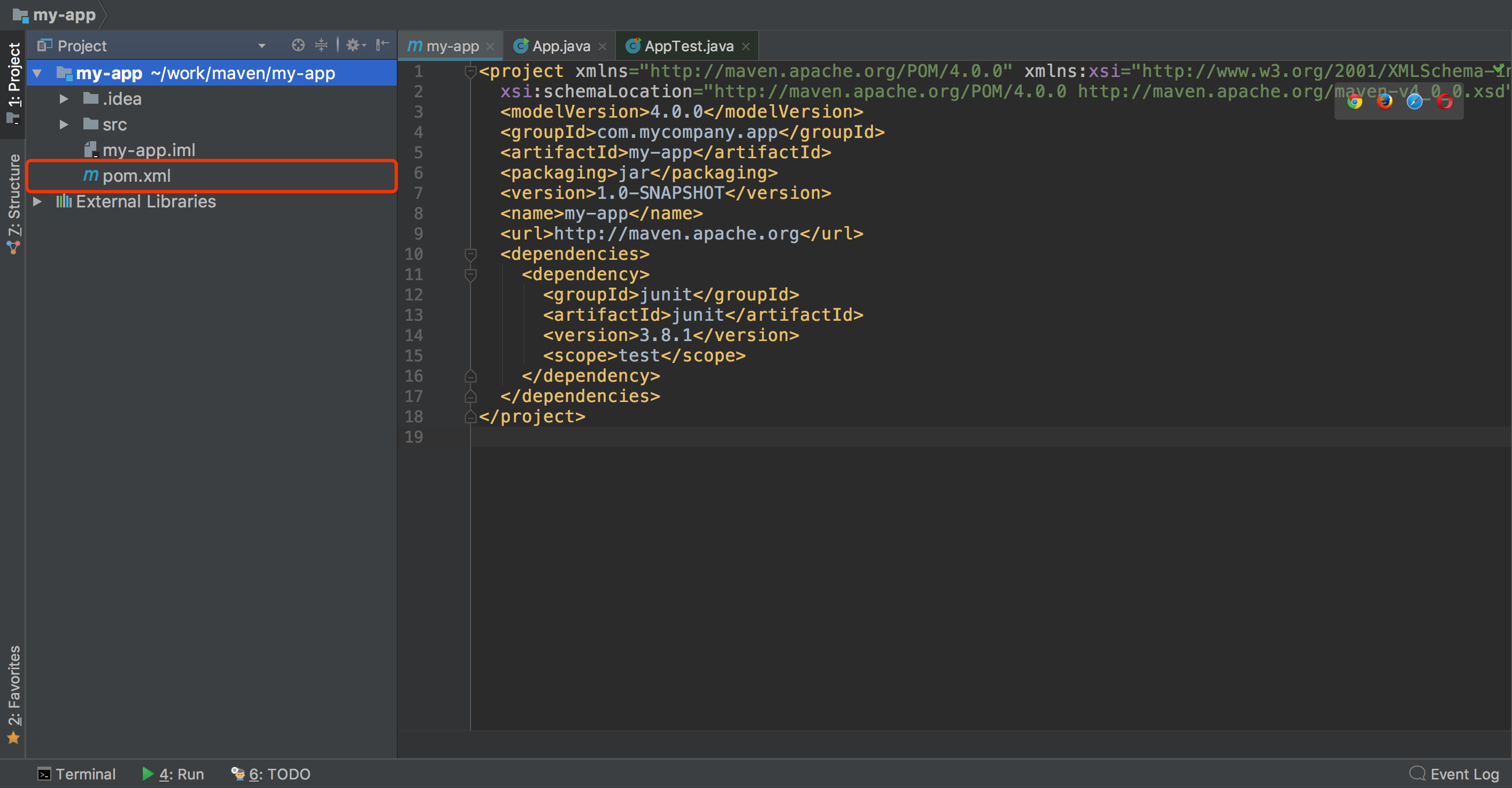Expand the .idea folder
The height and width of the screenshot is (788, 1512).
(x=64, y=99)
